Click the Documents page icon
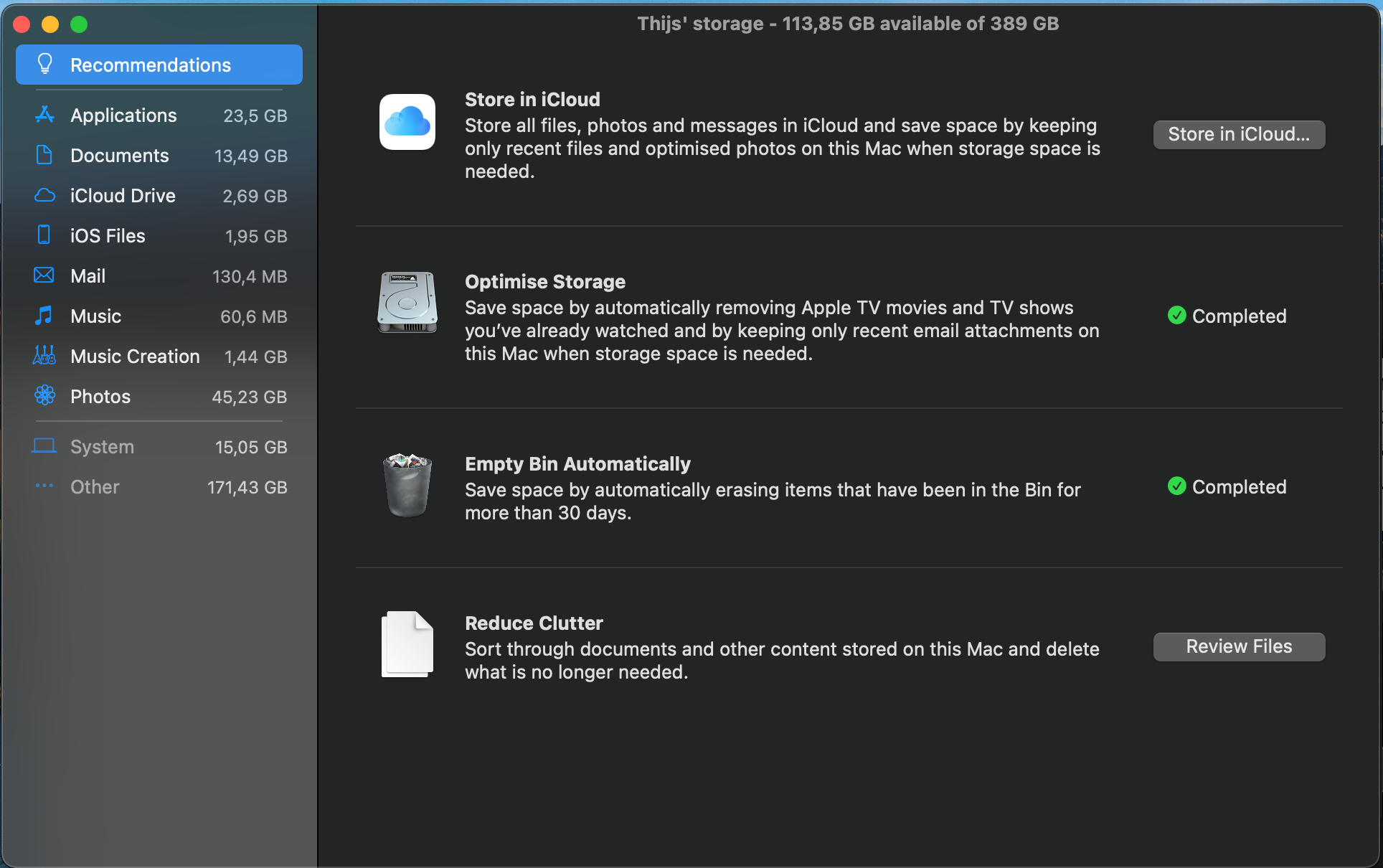Viewport: 1383px width, 868px height. click(44, 155)
